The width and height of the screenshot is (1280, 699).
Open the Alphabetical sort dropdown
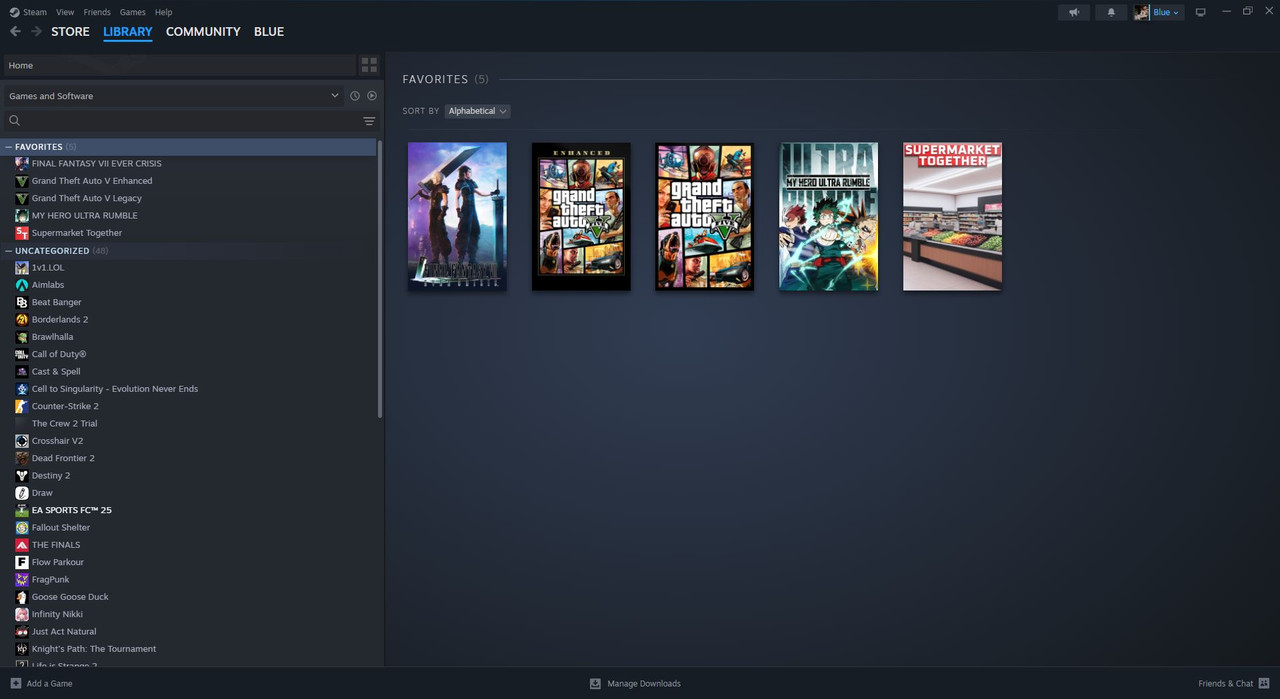[477, 111]
